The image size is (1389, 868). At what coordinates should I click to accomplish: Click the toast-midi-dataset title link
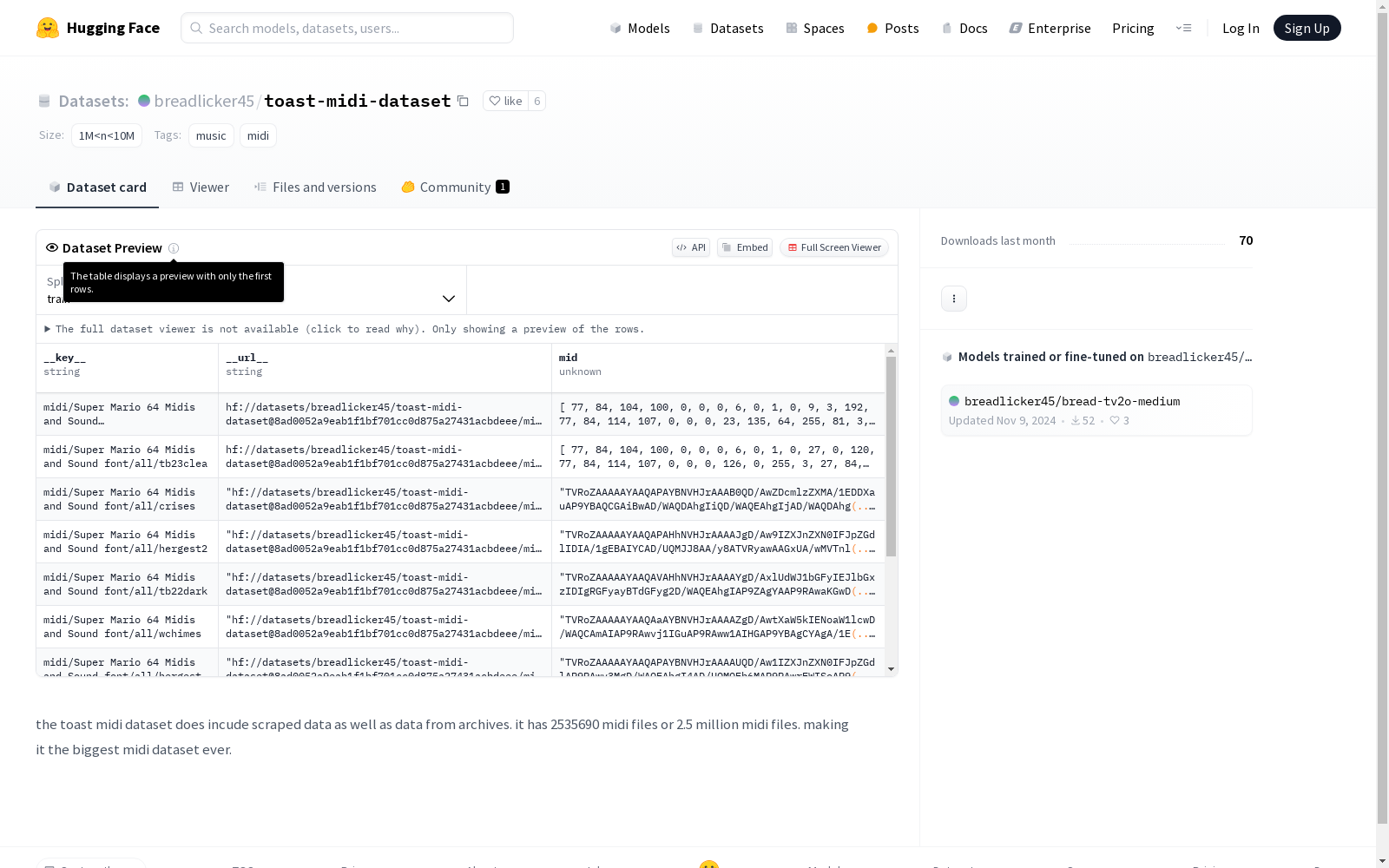(358, 101)
